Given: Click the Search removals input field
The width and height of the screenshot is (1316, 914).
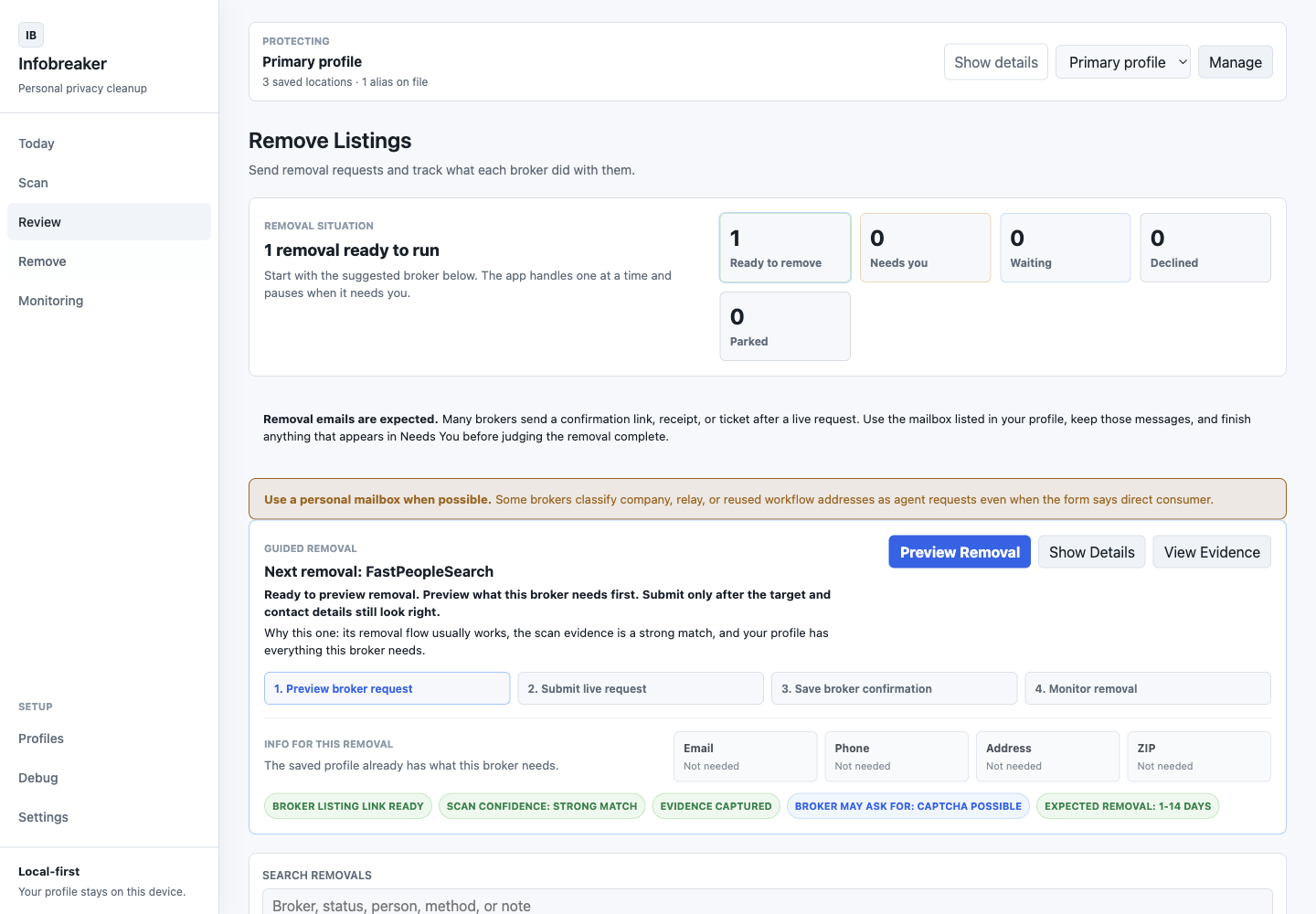Looking at the screenshot, I should pyautogui.click(x=768, y=903).
